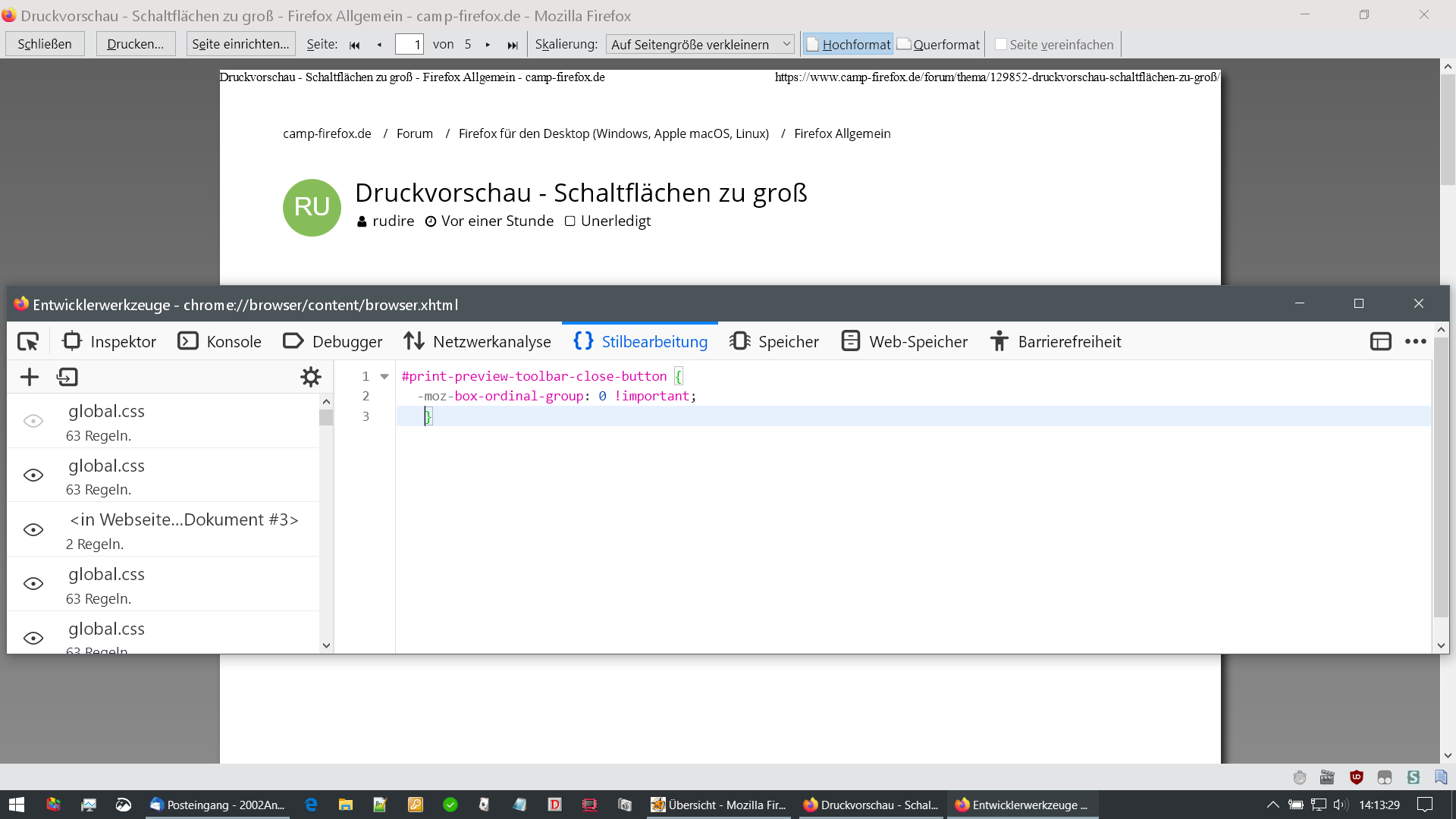Click the page number input field

click(x=409, y=45)
